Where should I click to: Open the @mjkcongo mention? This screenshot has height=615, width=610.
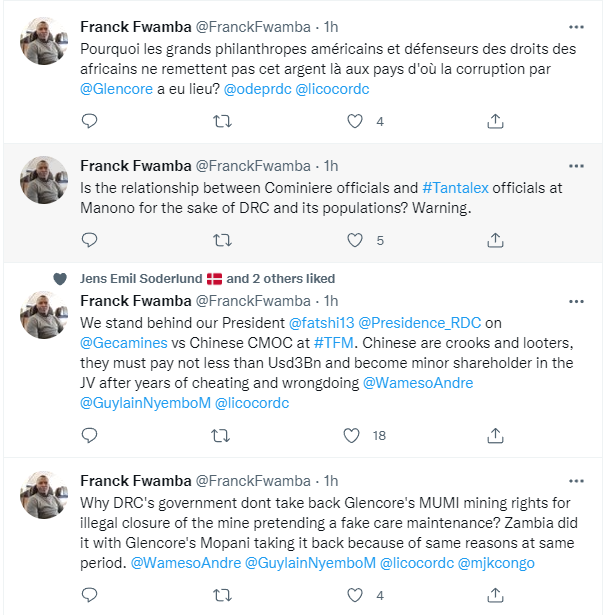[x=496, y=563]
